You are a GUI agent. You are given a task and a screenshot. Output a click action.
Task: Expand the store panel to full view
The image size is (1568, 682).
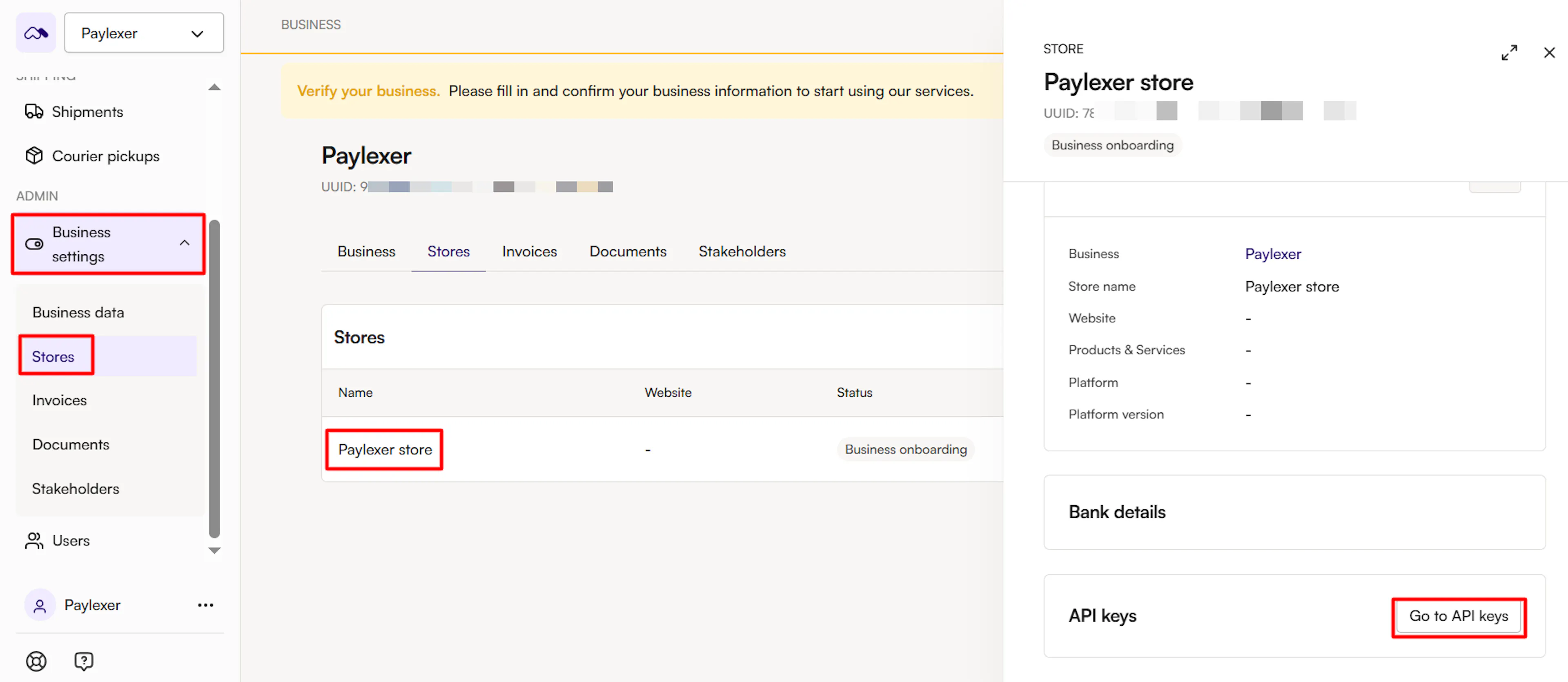(1509, 53)
